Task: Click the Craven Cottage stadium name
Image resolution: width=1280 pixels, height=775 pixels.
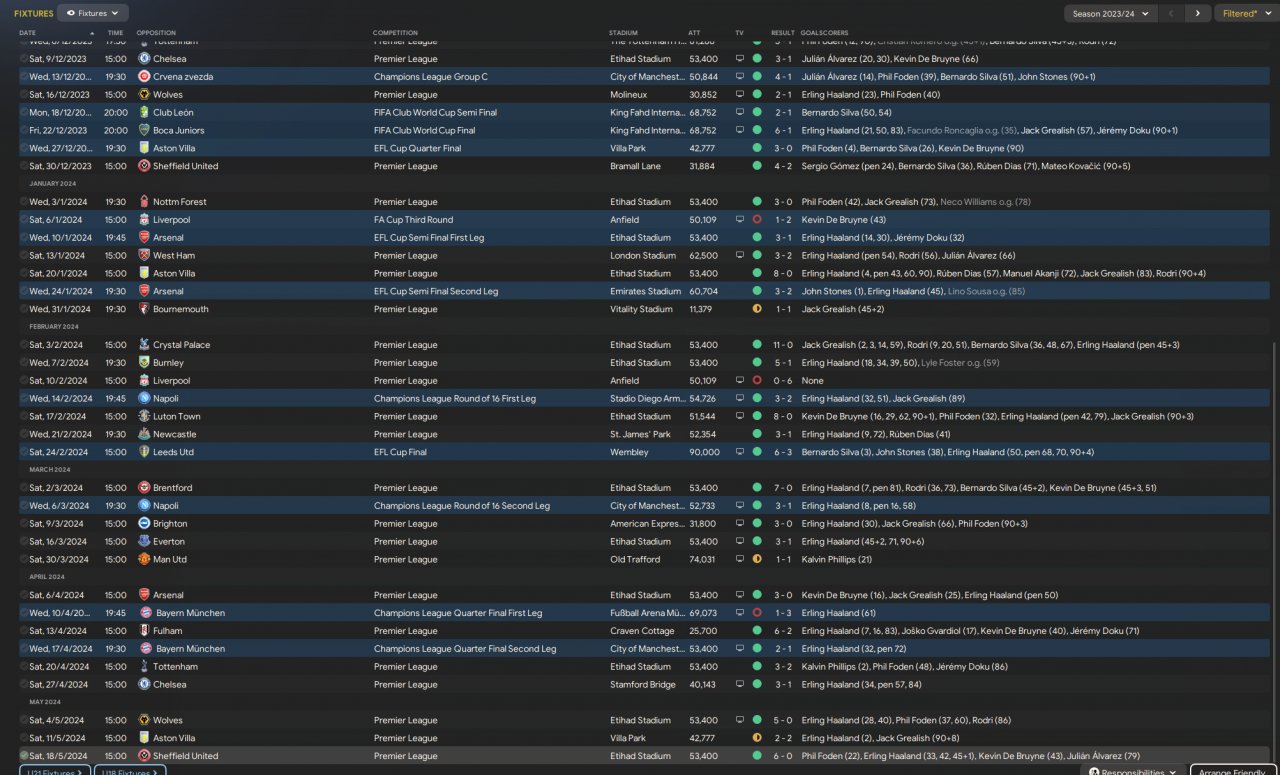Action: (x=639, y=631)
